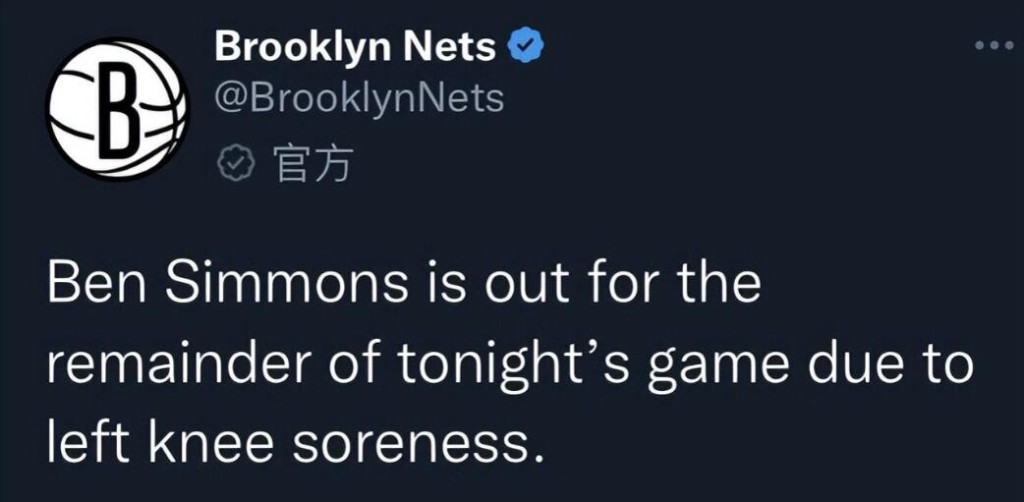The height and width of the screenshot is (502, 1024).
Task: Click the B letter in Nets logo
Action: point(118,110)
